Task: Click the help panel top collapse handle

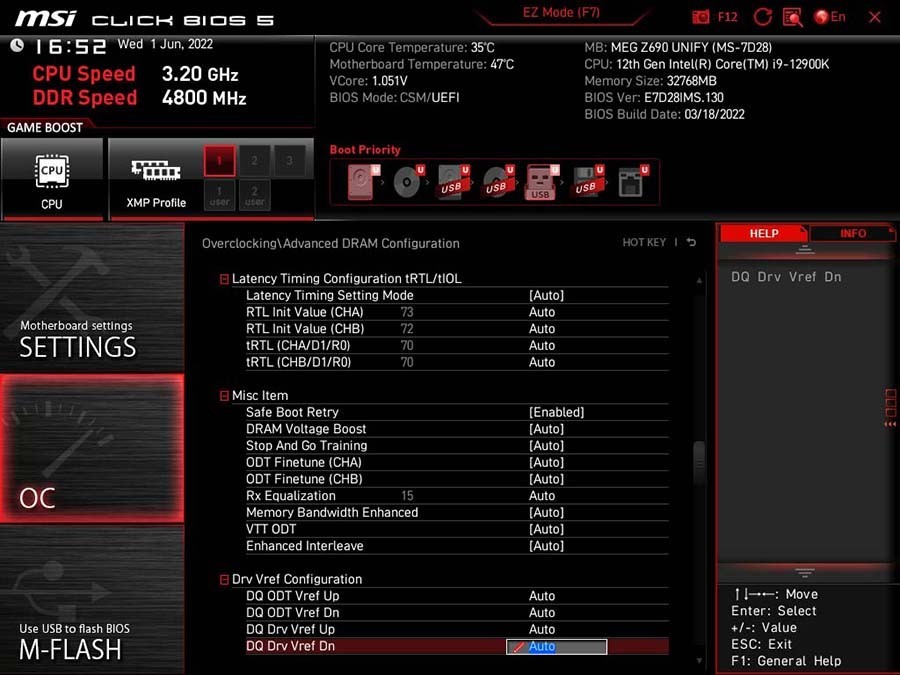Action: coord(805,250)
